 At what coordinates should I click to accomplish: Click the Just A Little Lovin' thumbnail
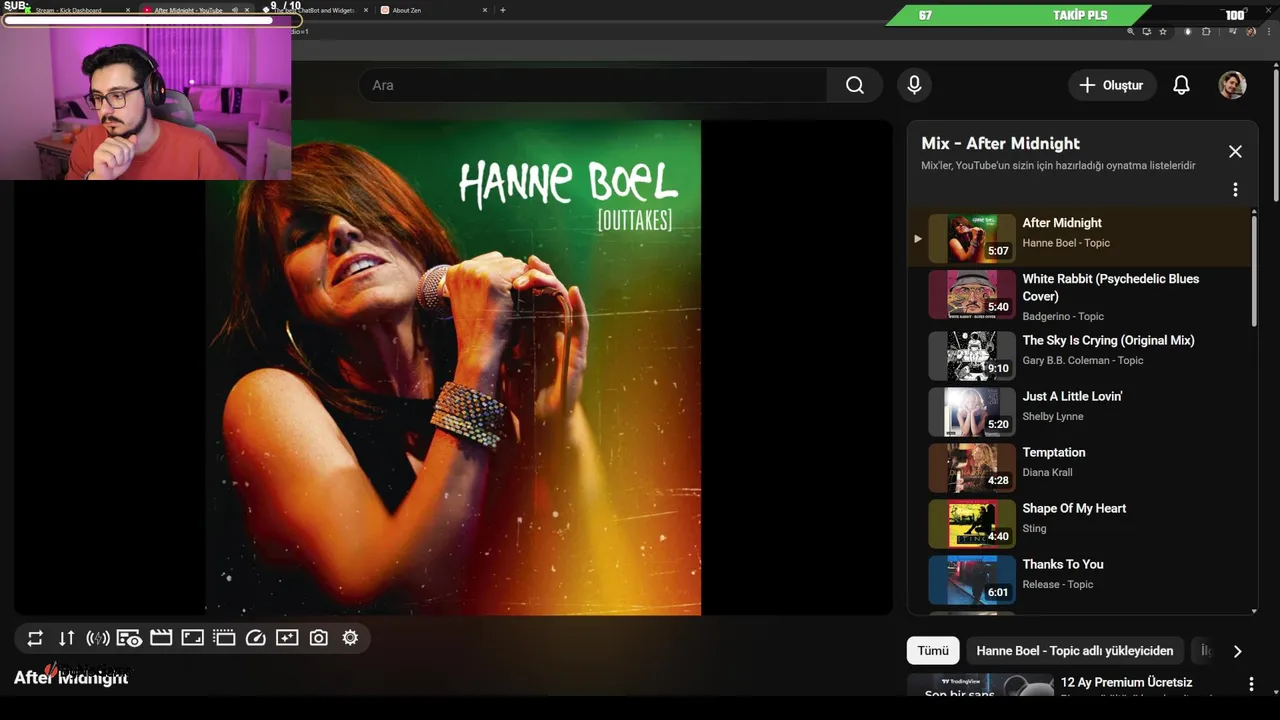[972, 411]
